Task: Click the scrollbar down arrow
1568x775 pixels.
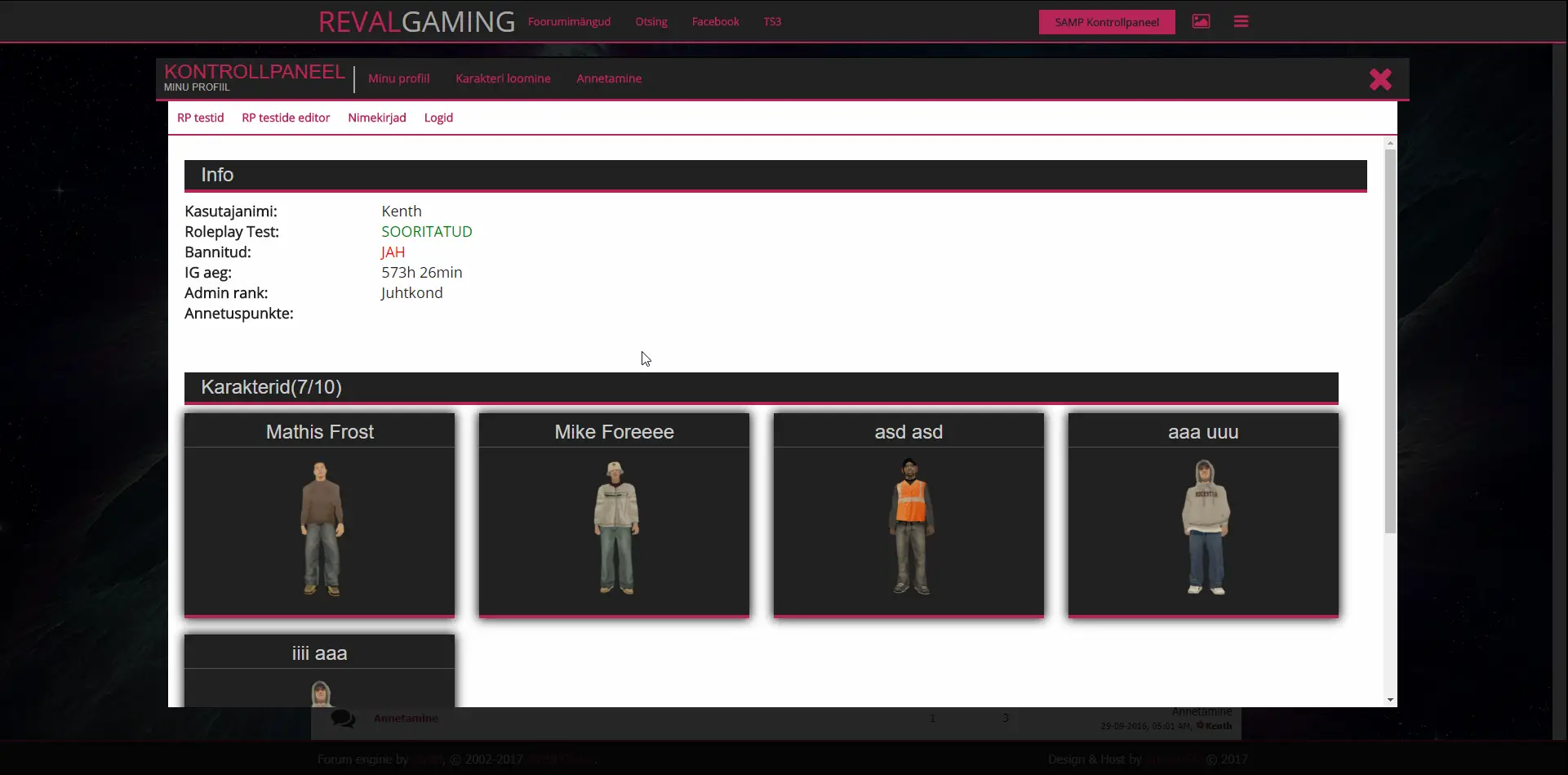Action: (x=1390, y=700)
